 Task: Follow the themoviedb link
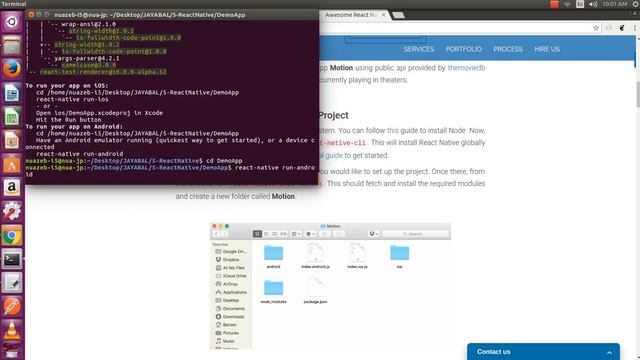(x=466, y=68)
